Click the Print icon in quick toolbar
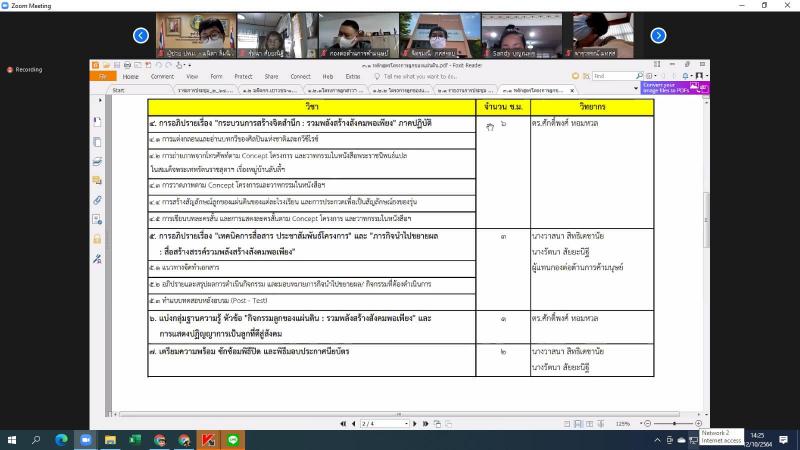 pyautogui.click(x=127, y=65)
